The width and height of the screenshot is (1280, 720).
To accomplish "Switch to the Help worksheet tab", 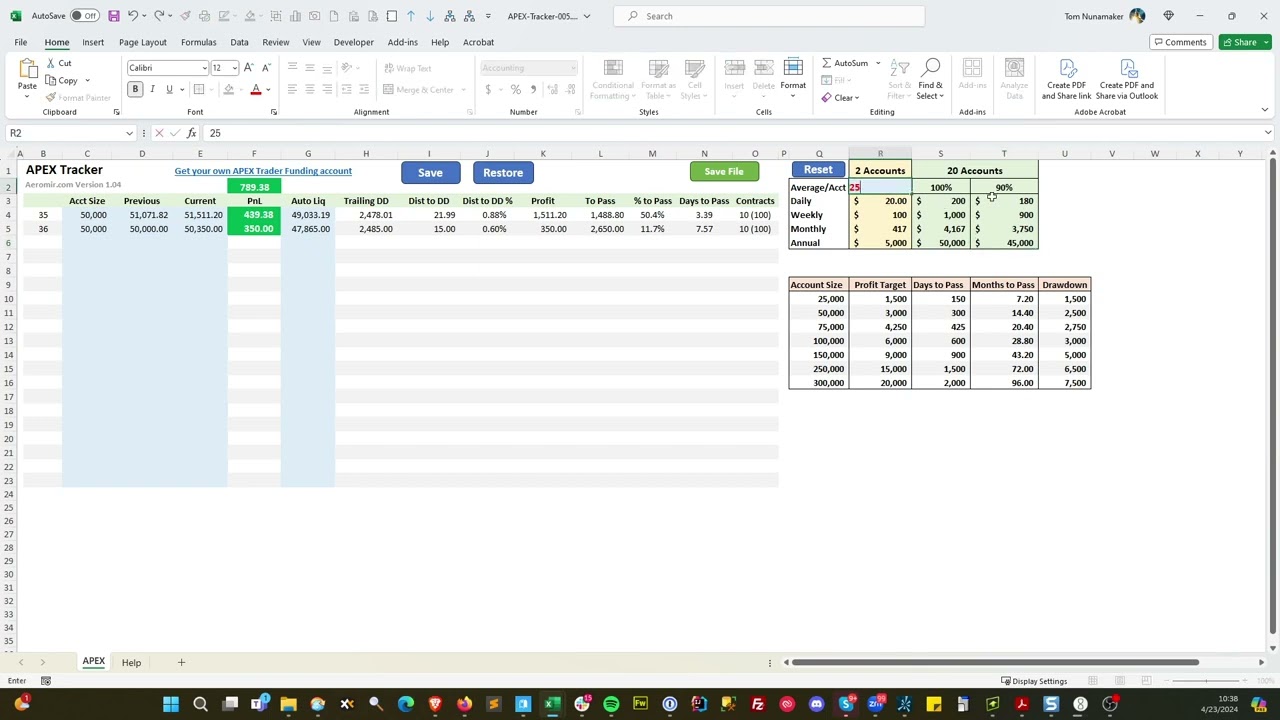I will (131, 662).
